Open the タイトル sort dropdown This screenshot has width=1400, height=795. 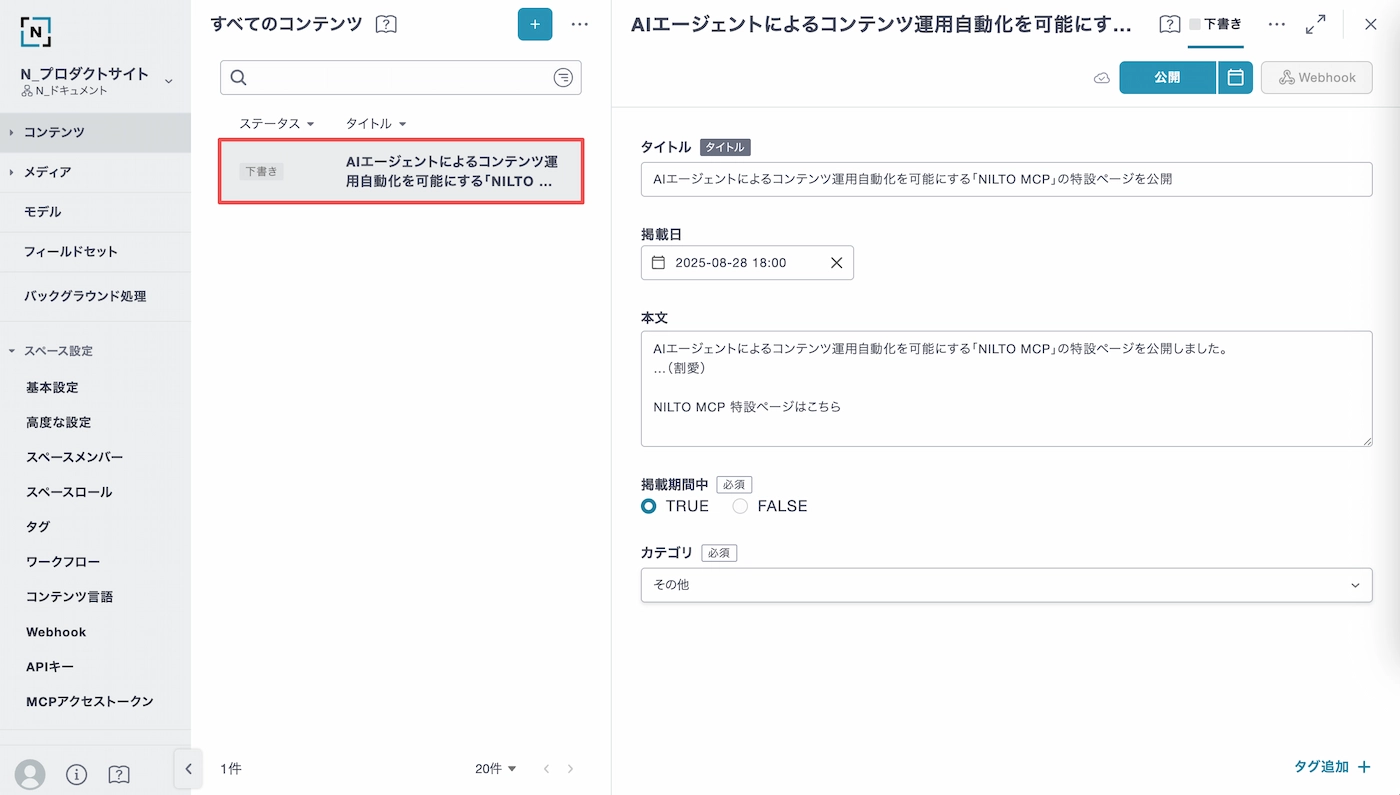pyautogui.click(x=376, y=123)
